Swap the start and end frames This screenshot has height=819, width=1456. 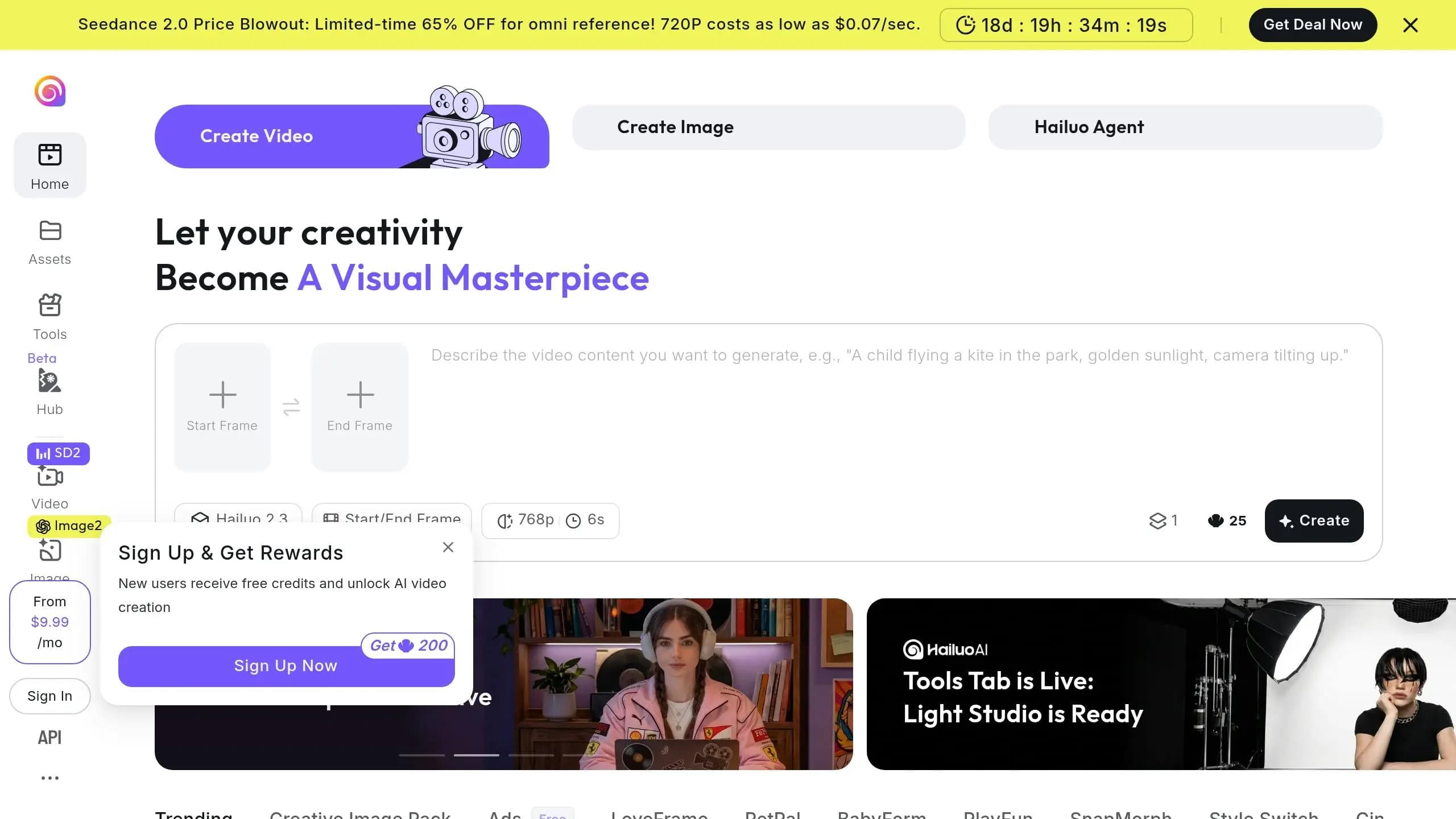[x=291, y=407]
